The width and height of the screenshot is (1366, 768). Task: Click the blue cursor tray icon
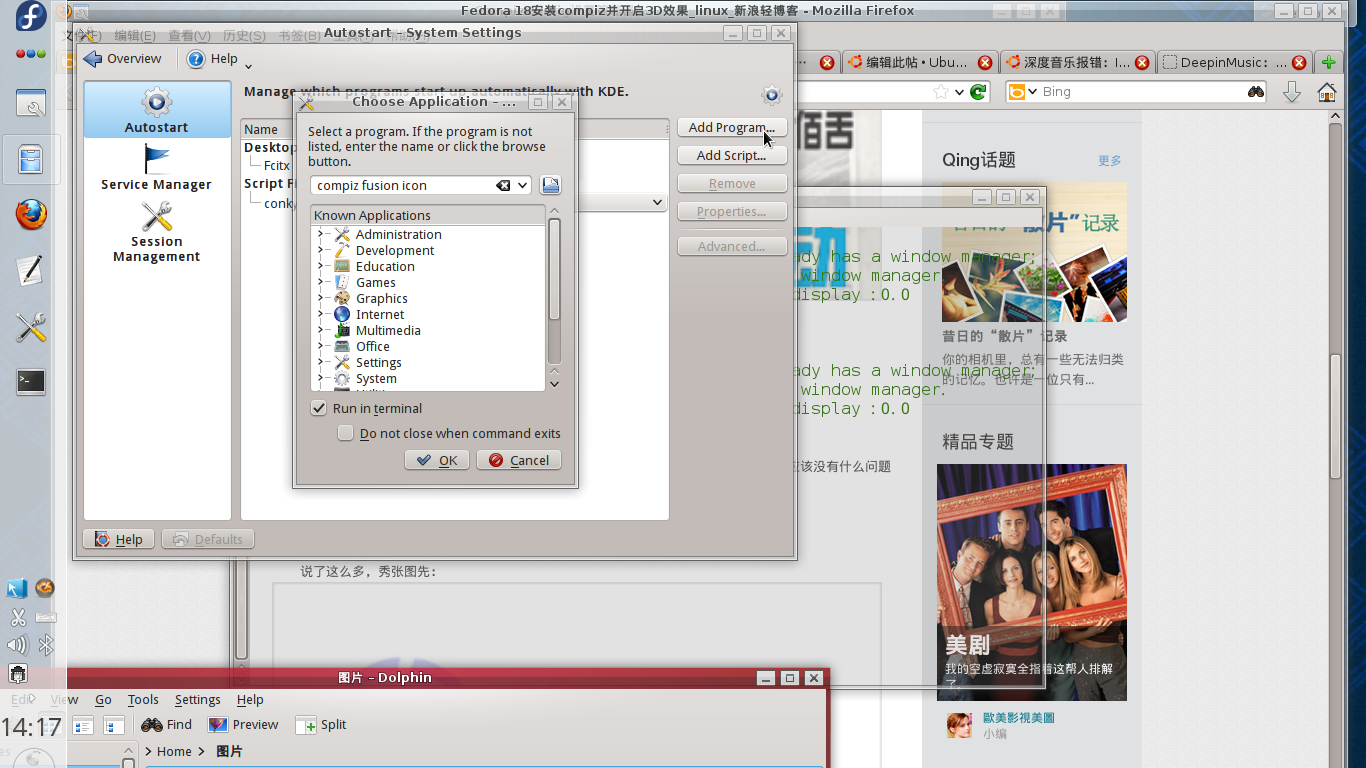(x=17, y=589)
